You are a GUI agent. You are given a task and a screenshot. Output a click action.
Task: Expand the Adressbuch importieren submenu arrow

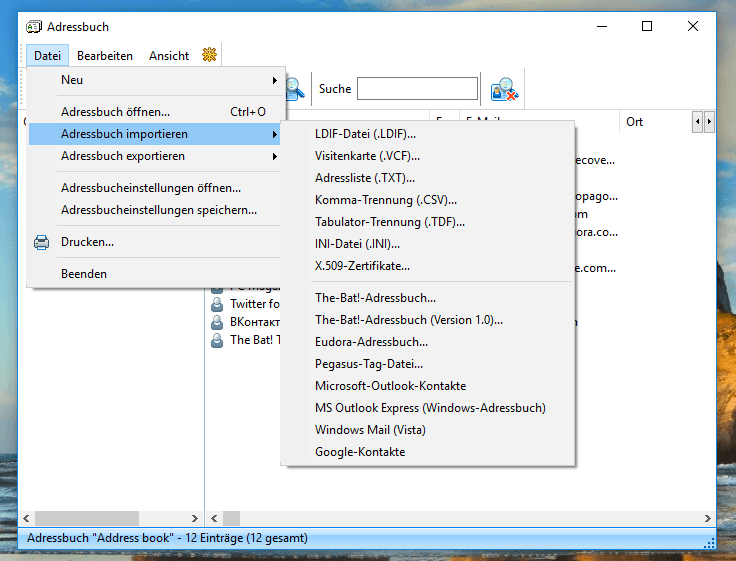click(x=275, y=134)
